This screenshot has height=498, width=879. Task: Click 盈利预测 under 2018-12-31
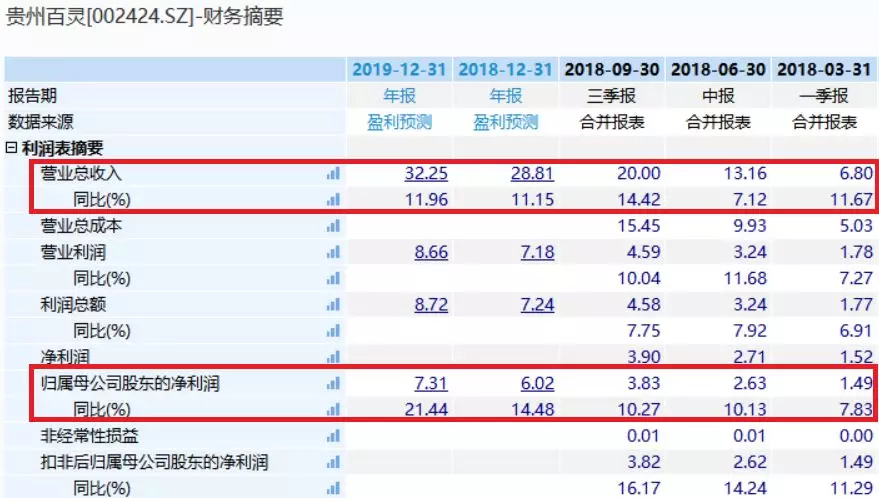click(506, 122)
